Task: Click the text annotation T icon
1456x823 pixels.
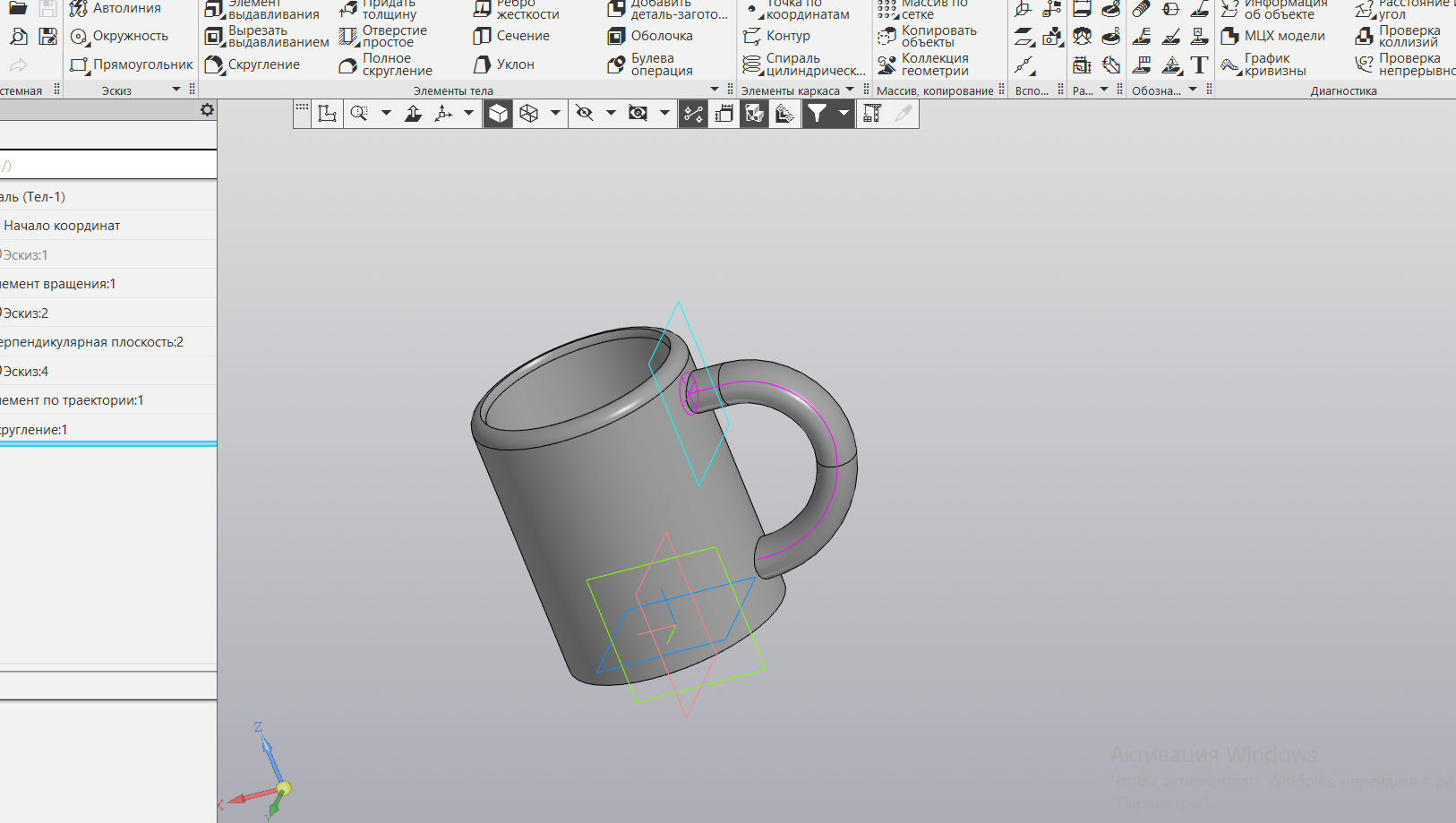Action: click(1199, 65)
